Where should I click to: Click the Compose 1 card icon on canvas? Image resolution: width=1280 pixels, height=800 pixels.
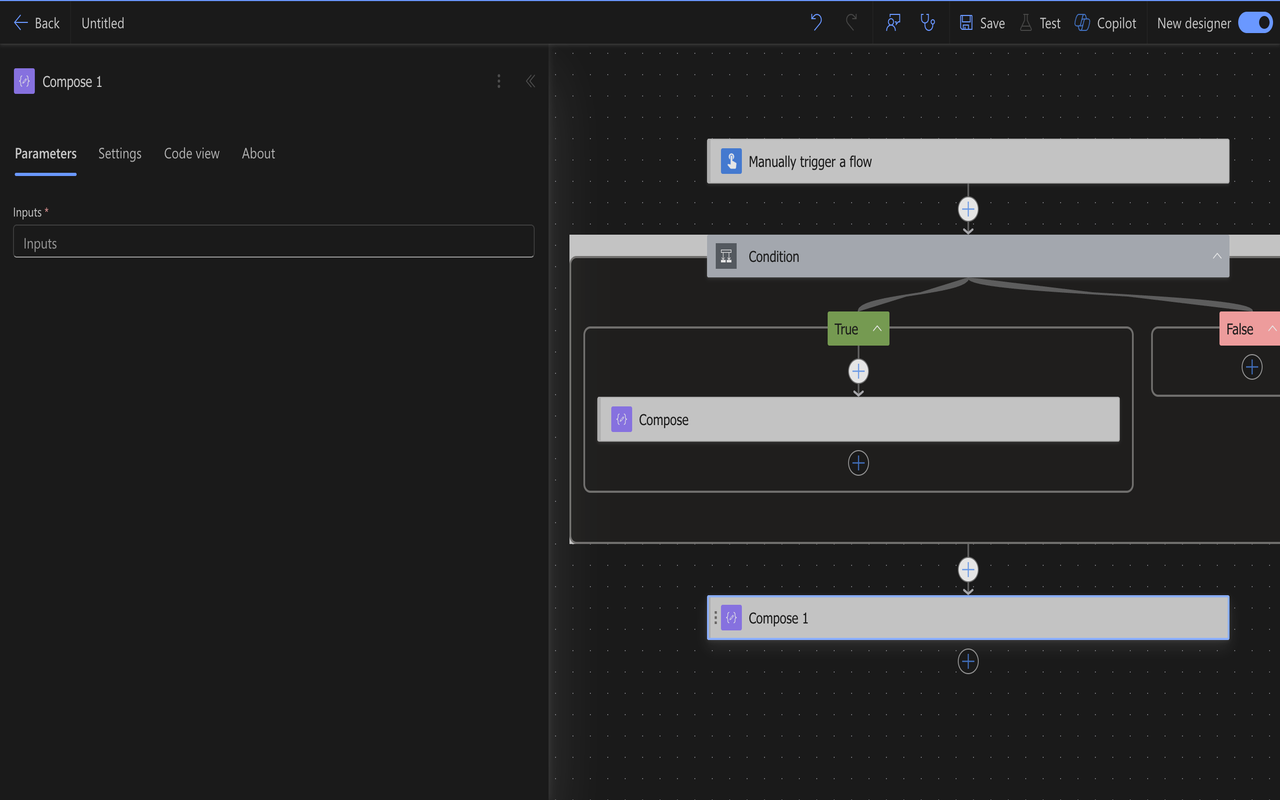coord(731,617)
